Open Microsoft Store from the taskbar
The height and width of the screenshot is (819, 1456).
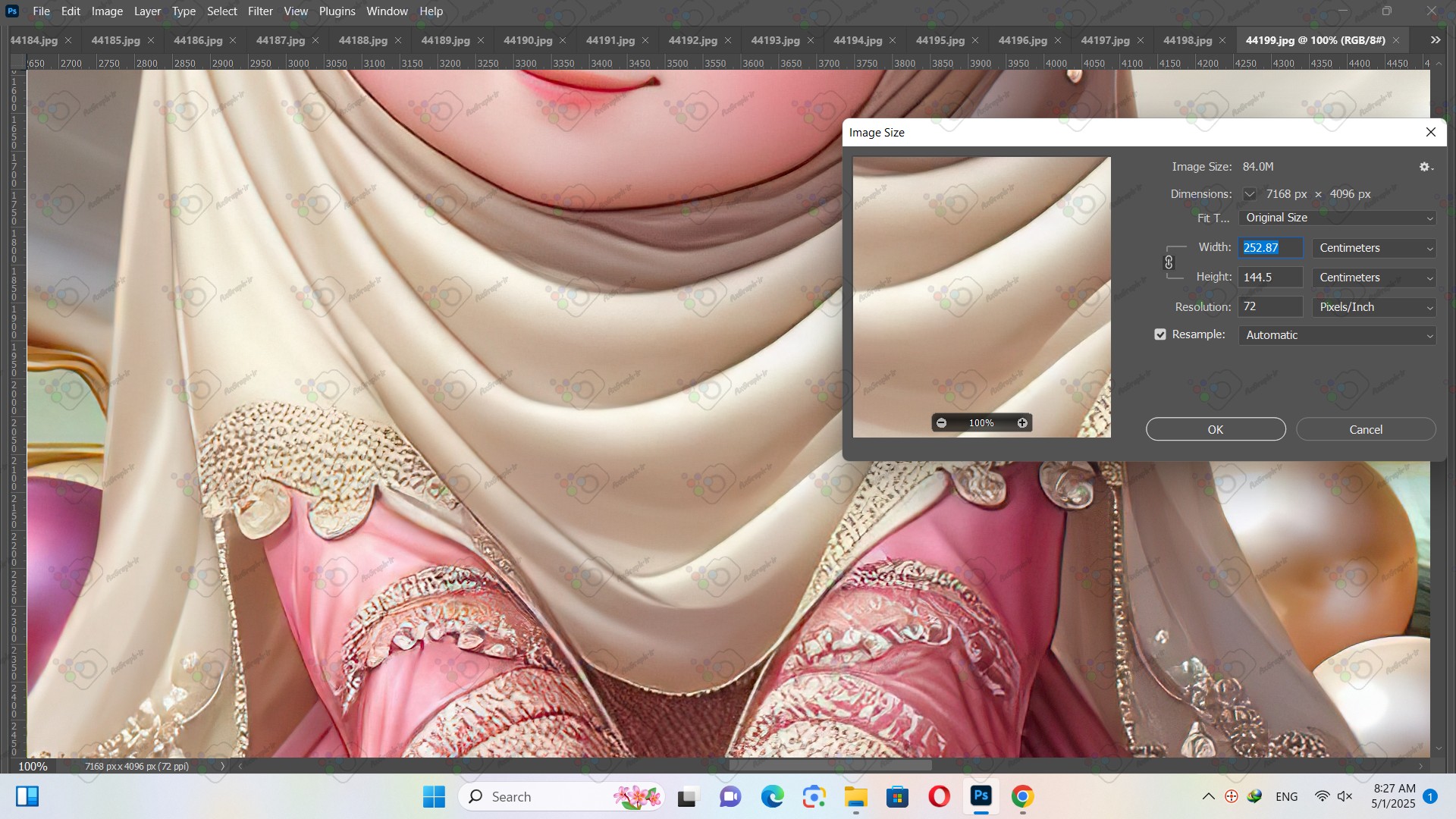(898, 797)
